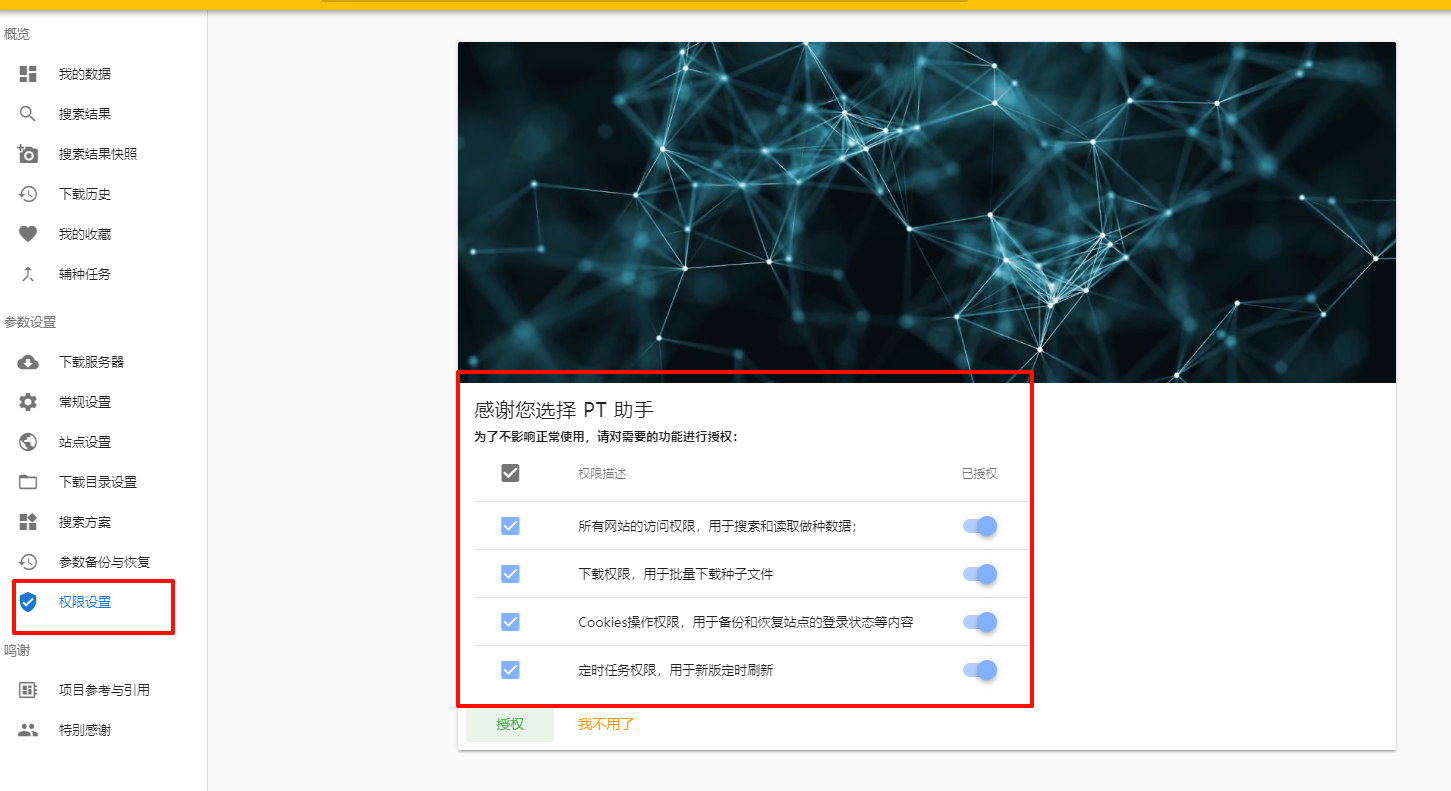
Task: Click the gear icon beside 常规设置
Action: pyautogui.click(x=28, y=402)
